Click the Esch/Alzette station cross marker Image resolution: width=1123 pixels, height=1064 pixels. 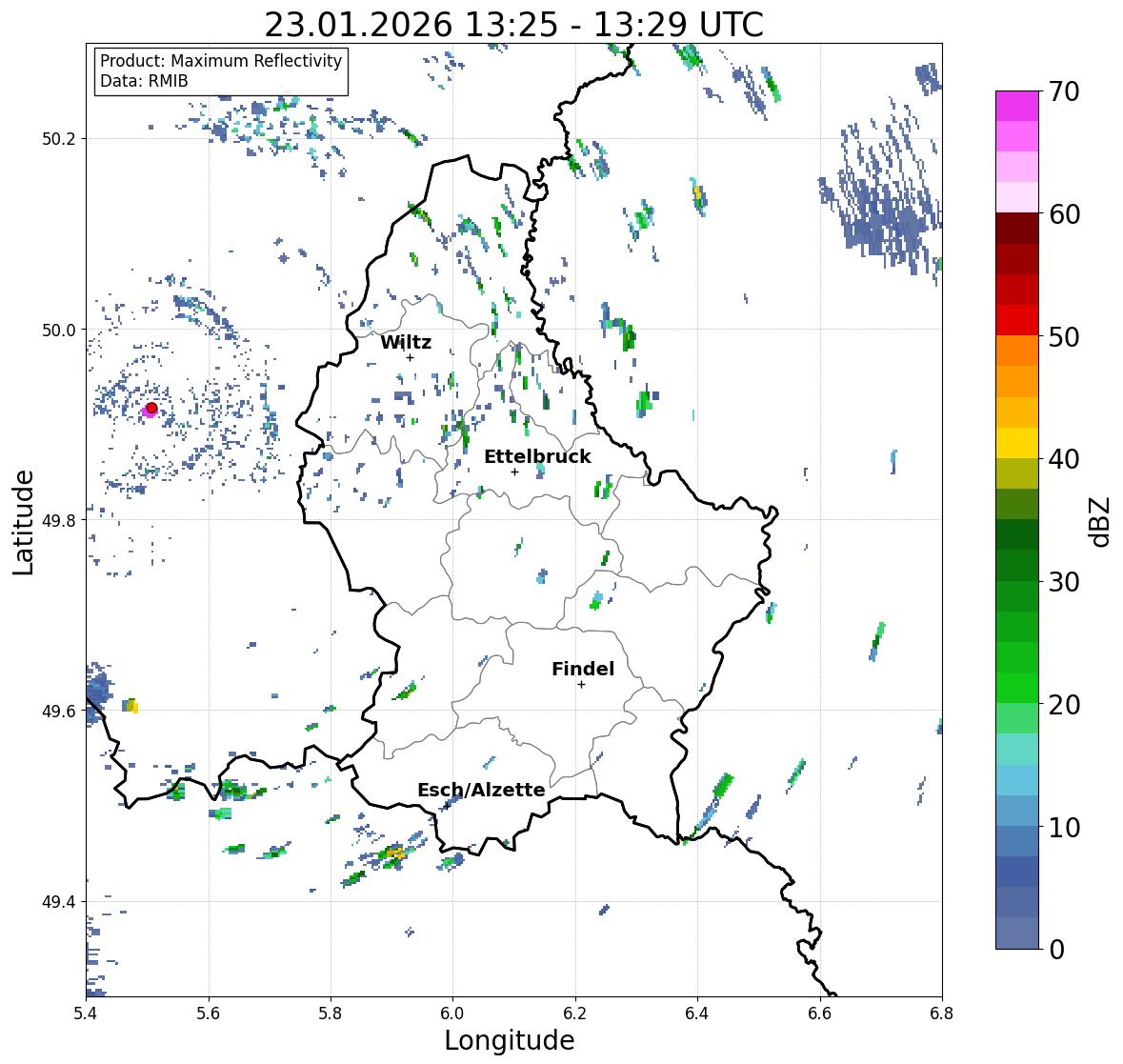[x=447, y=806]
